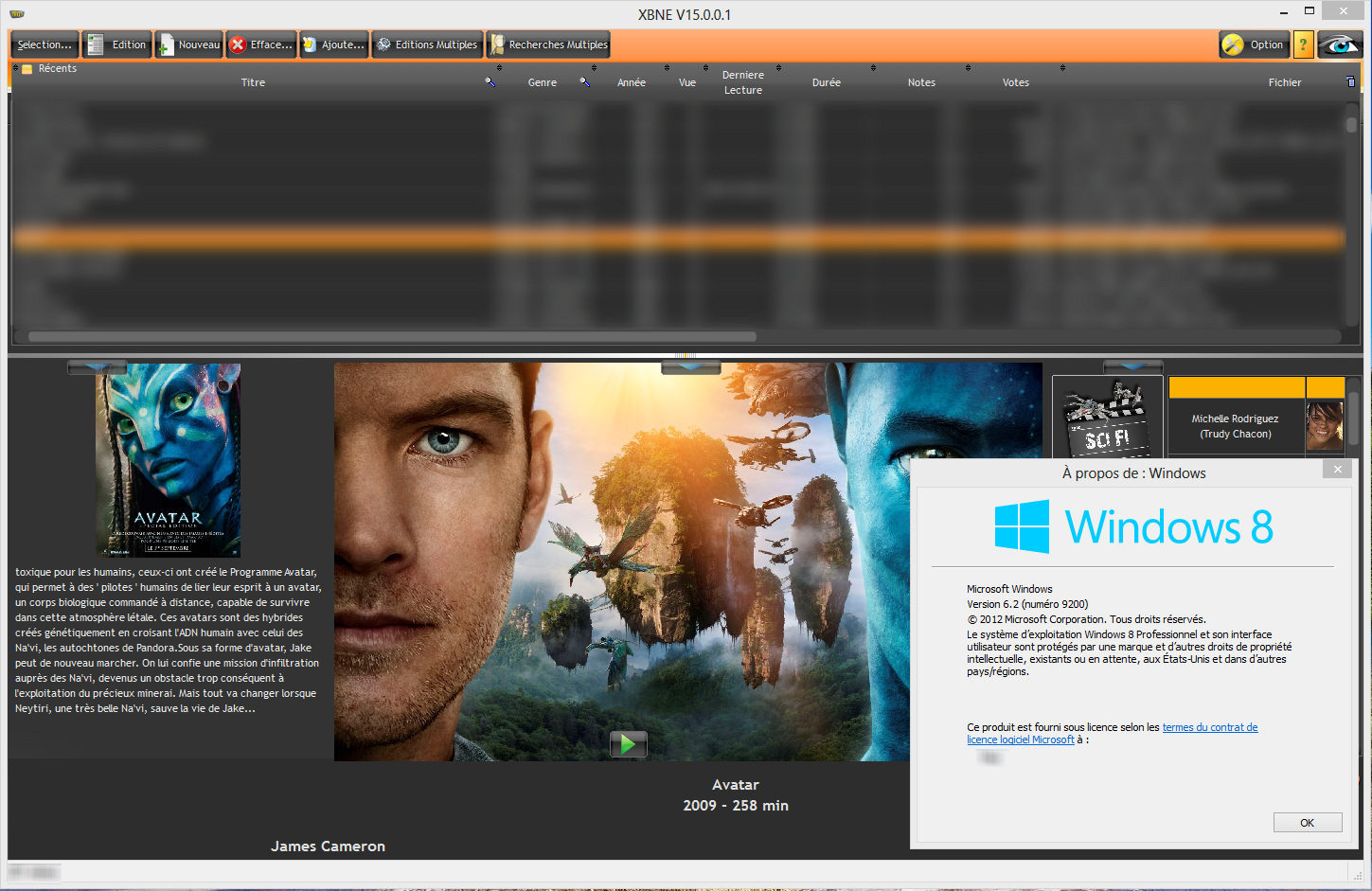Screen dimensions: 1372x891
Task: Maximize the XBNE window
Action: click(1310, 11)
